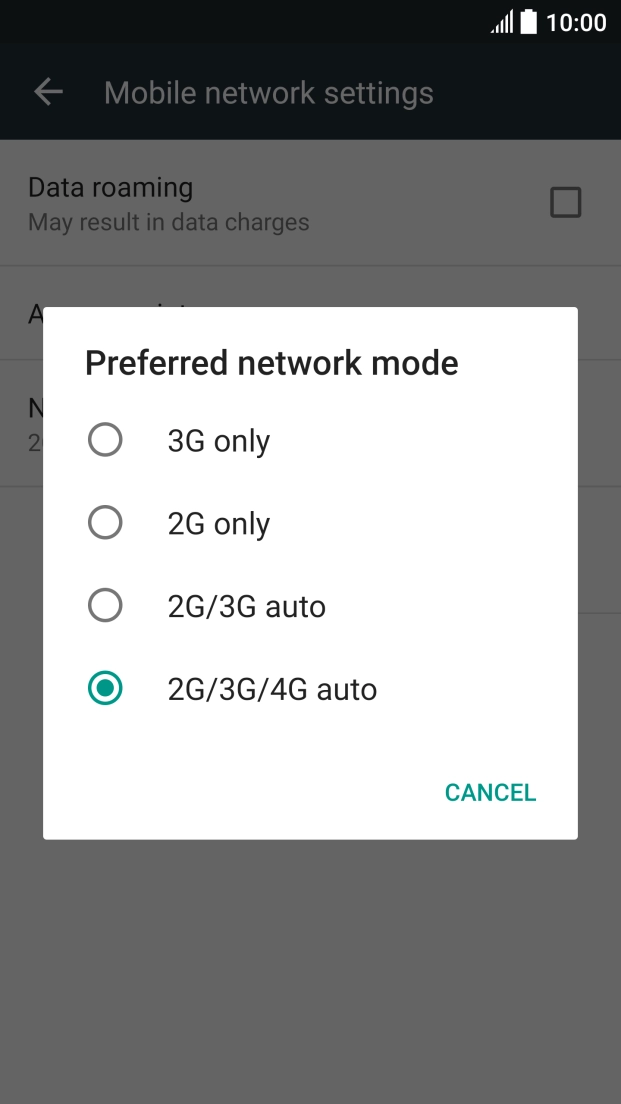
Task: Select the 3G only network mode
Action: pos(218,440)
